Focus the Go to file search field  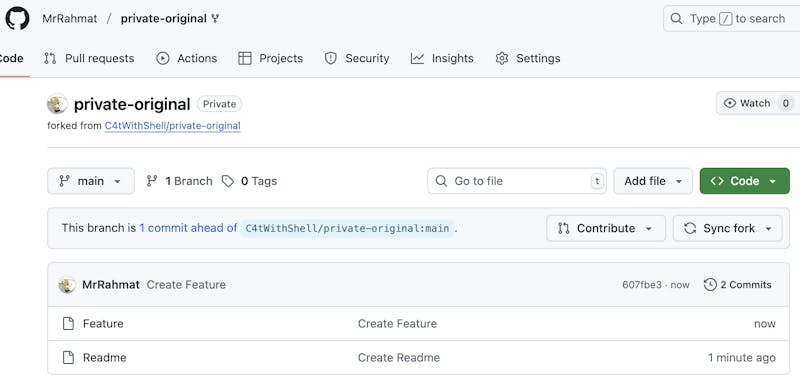(517, 181)
